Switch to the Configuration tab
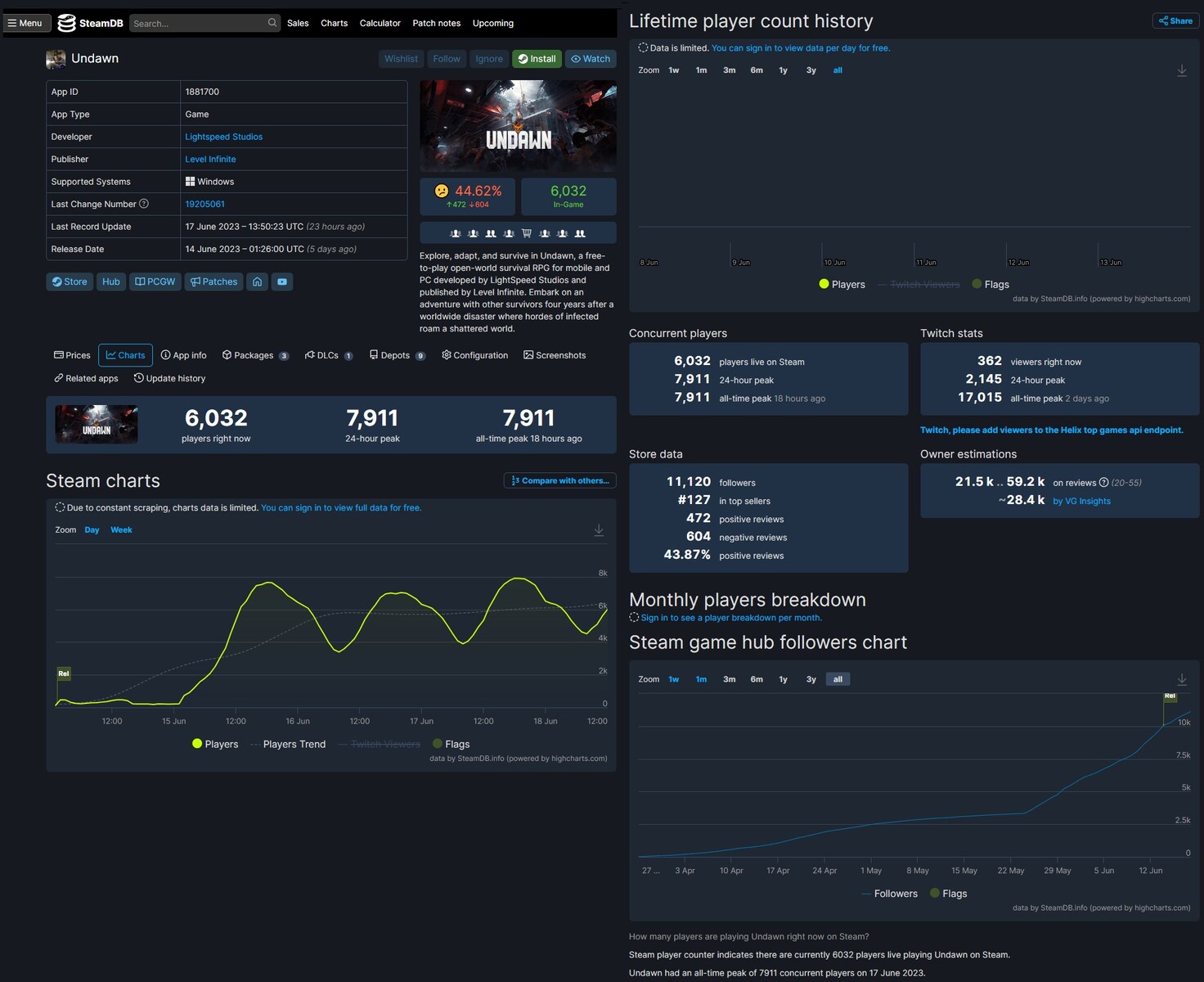This screenshot has width=1204, height=982. 474,355
